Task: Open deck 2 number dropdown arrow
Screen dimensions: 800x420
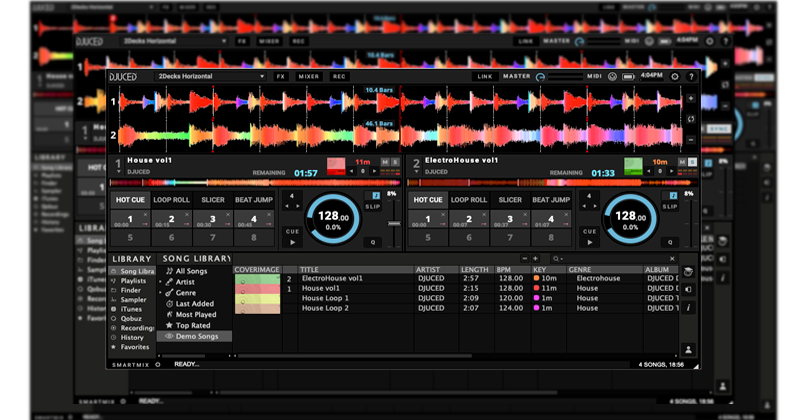Action: point(416,172)
